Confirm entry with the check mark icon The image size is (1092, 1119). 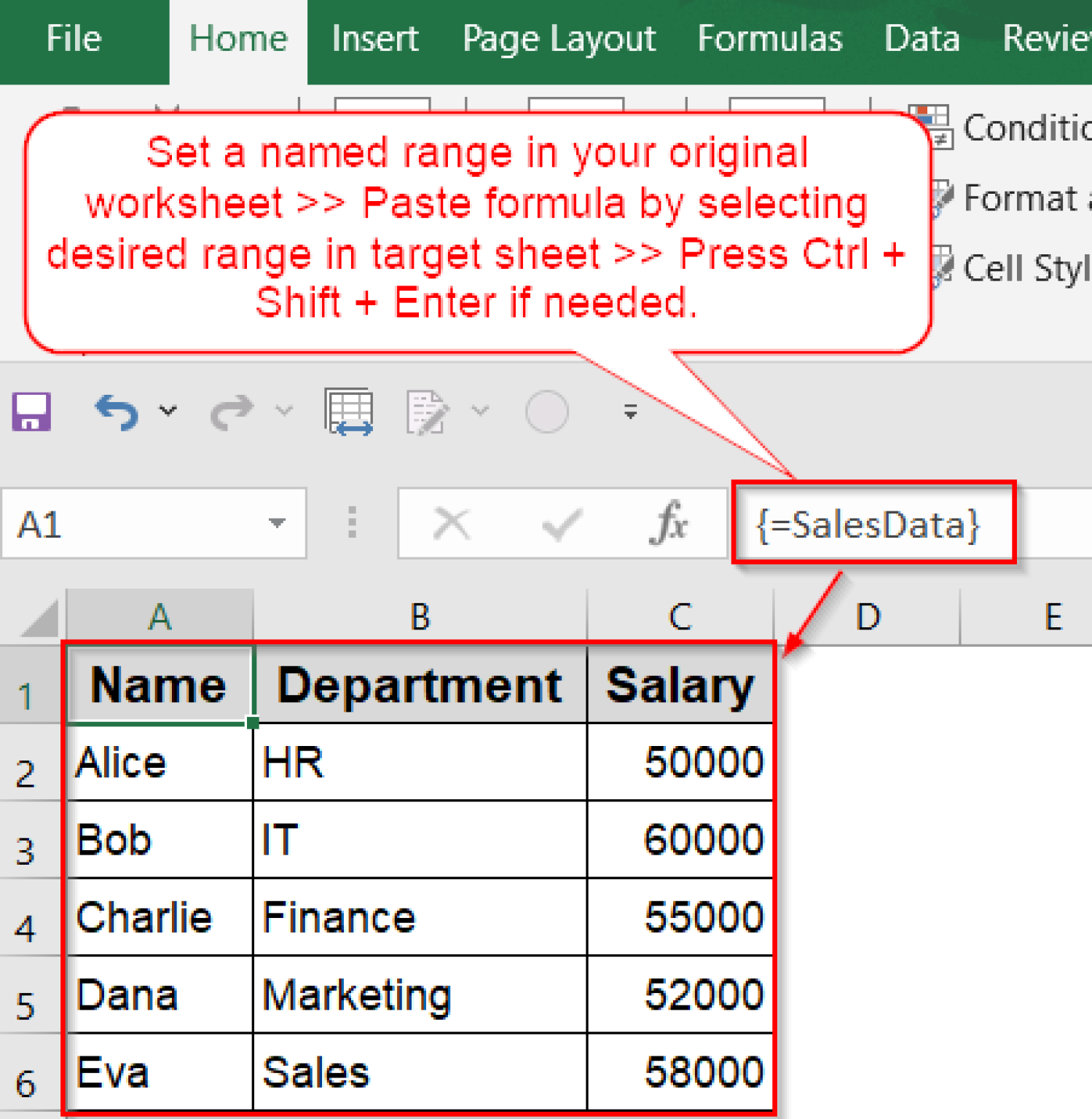click(561, 523)
